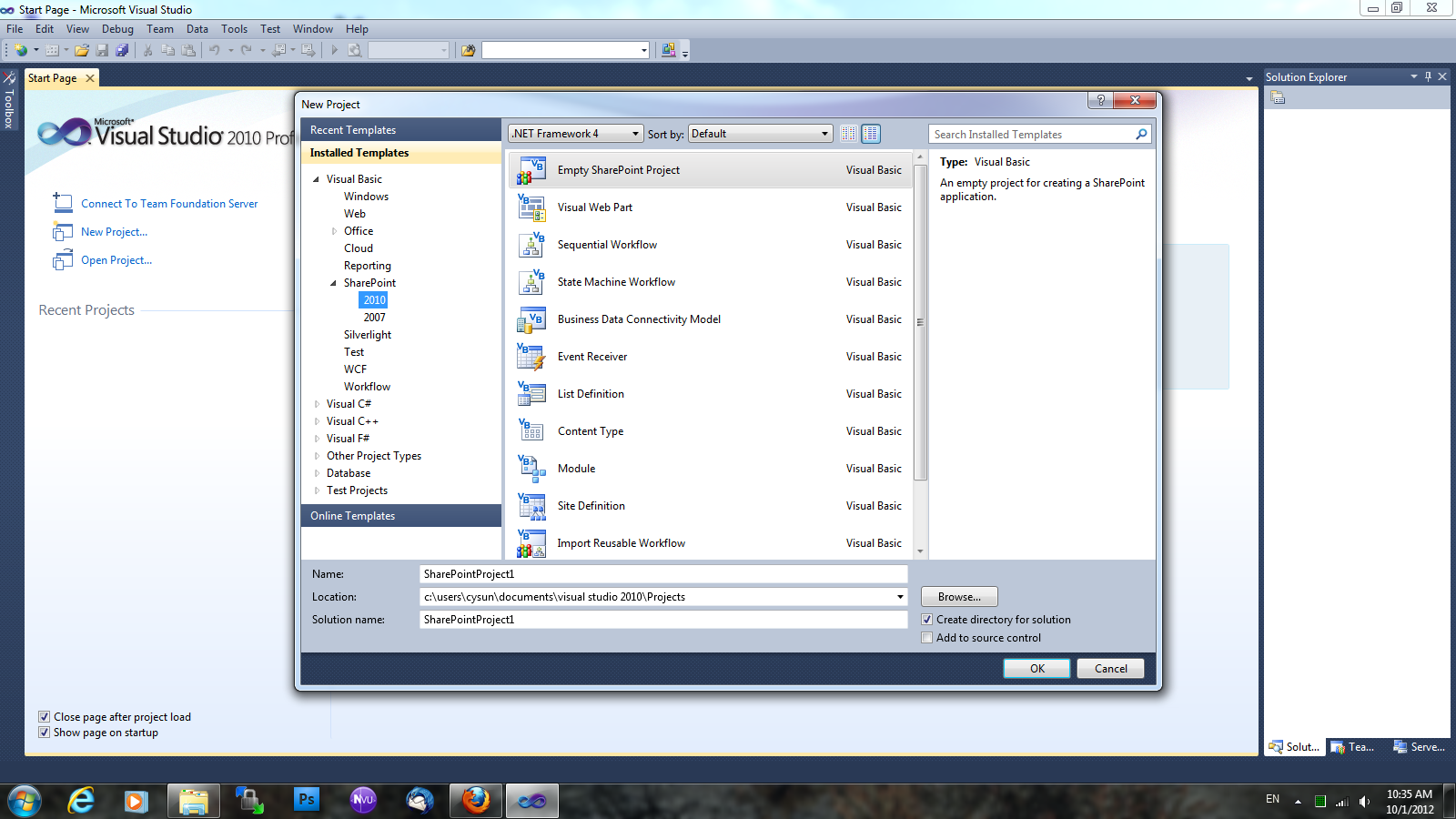Image resolution: width=1456 pixels, height=819 pixels.
Task: Open the Sort by Default dropdown
Action: 760,134
